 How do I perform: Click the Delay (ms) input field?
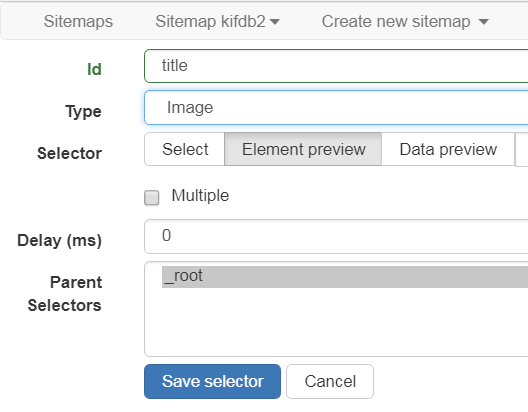336,236
